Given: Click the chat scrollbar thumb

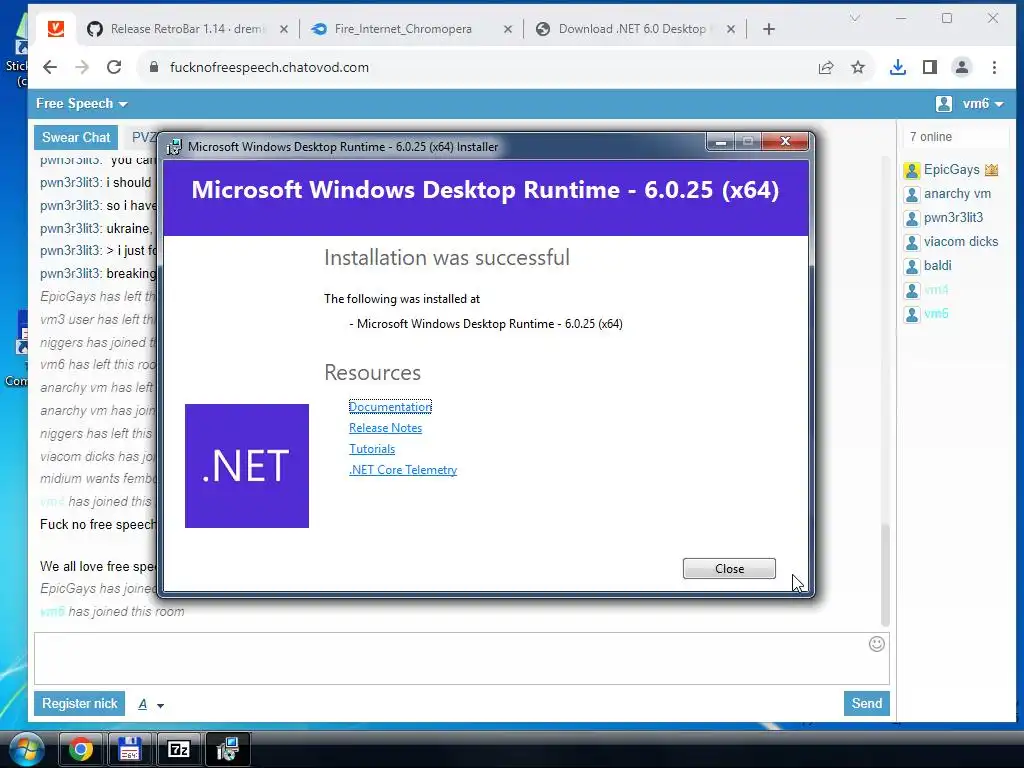Looking at the screenshot, I should click(x=885, y=575).
